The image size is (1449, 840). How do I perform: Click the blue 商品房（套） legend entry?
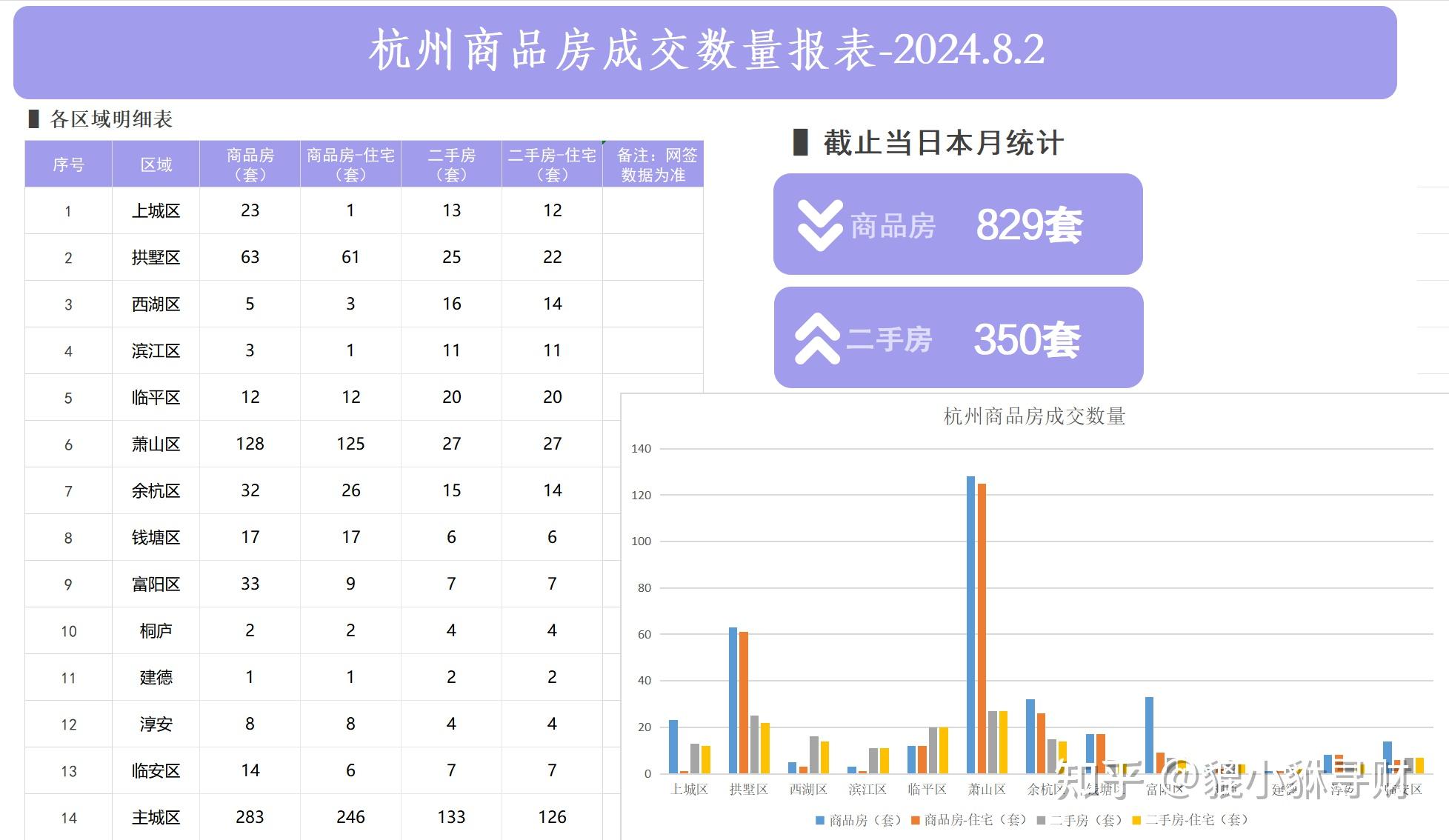point(859,820)
